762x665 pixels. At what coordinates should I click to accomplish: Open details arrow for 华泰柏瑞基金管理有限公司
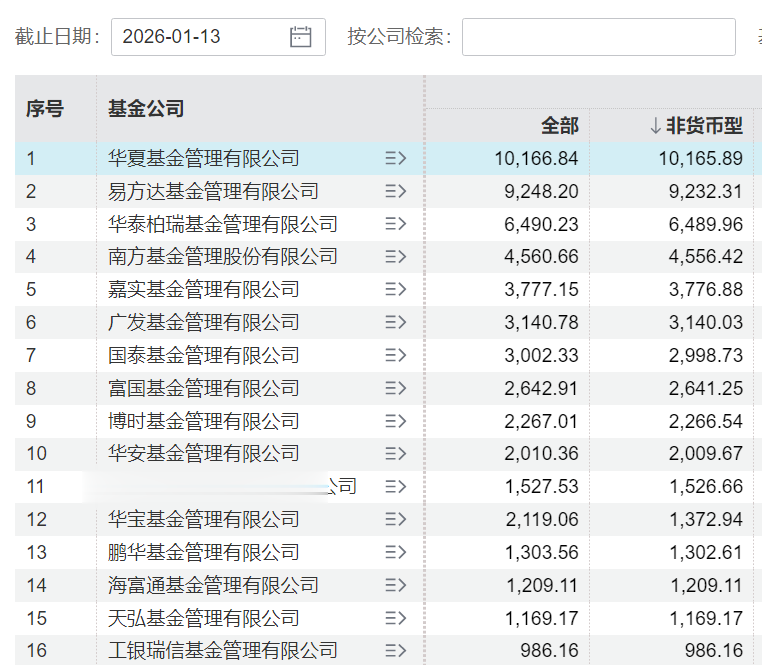pyautogui.click(x=396, y=224)
